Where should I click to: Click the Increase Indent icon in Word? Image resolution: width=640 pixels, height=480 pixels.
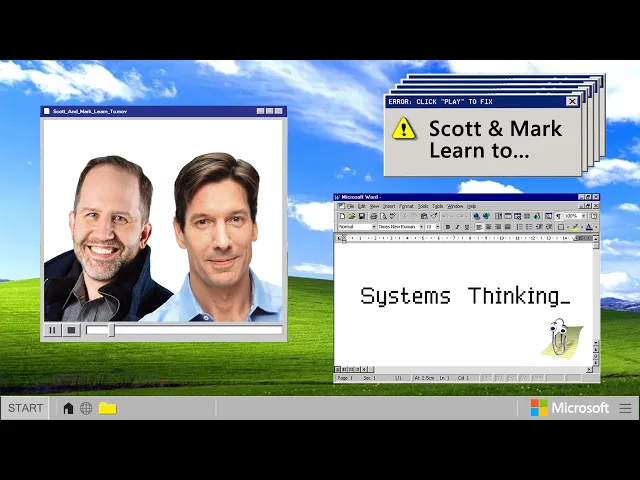point(549,227)
